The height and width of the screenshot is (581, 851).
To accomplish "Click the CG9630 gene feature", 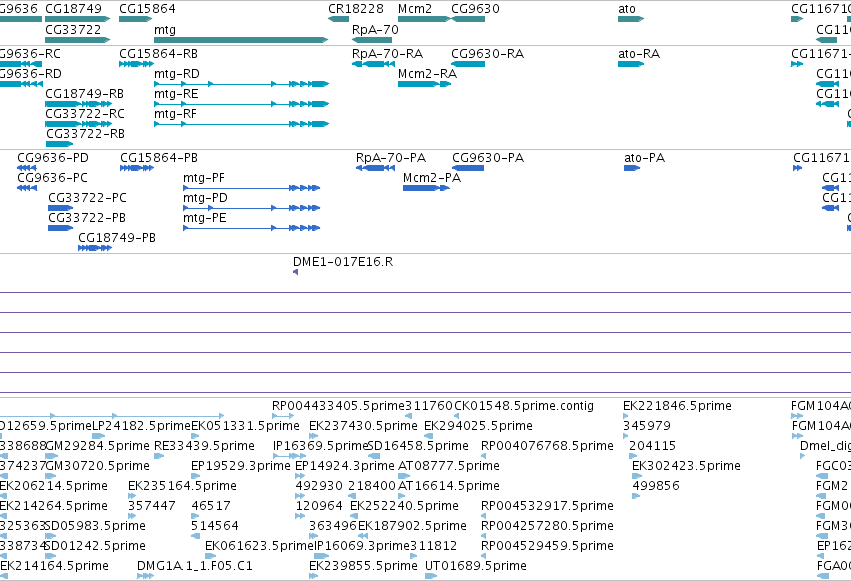I will (468, 19).
